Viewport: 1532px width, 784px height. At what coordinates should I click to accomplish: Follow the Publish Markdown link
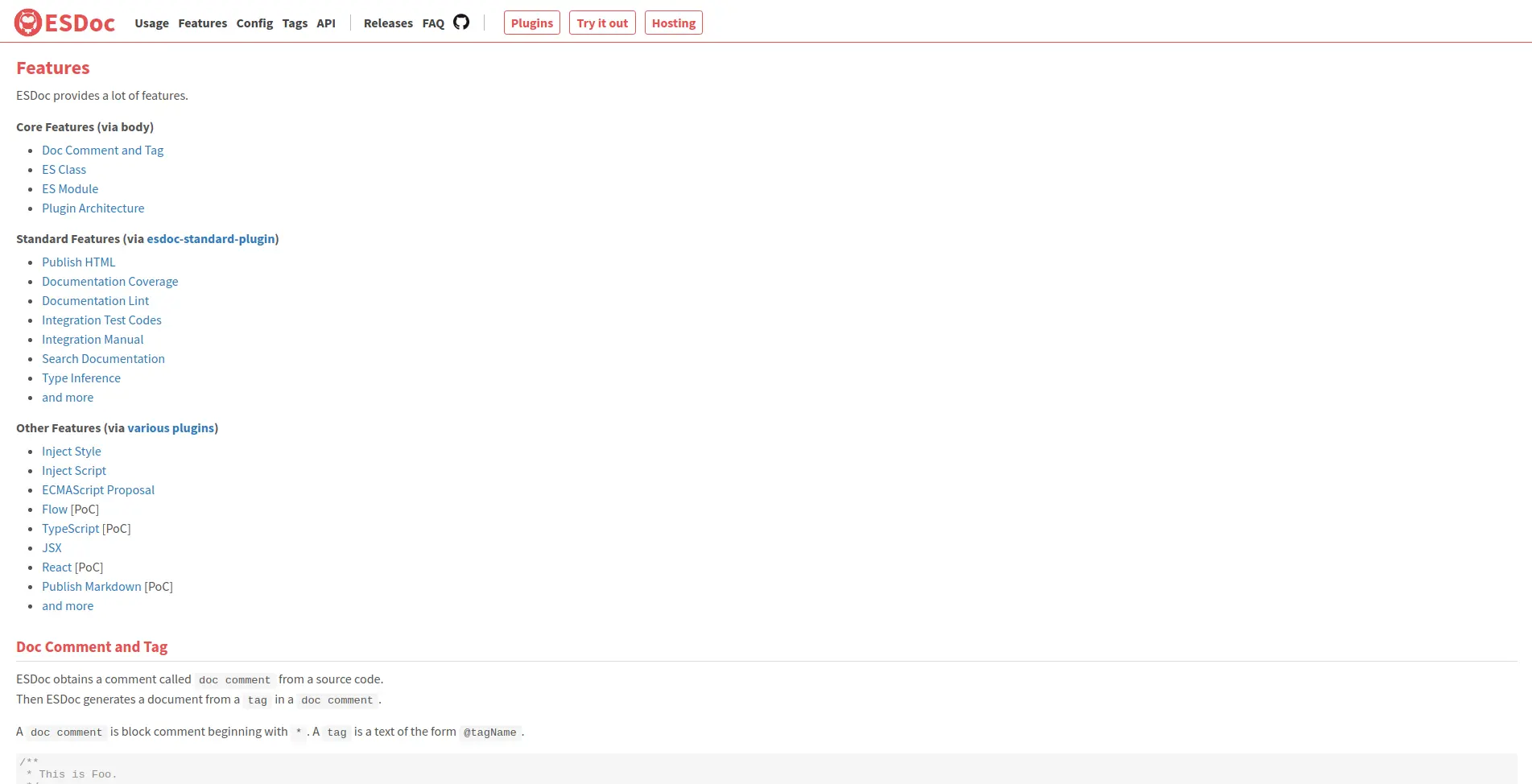(92, 587)
